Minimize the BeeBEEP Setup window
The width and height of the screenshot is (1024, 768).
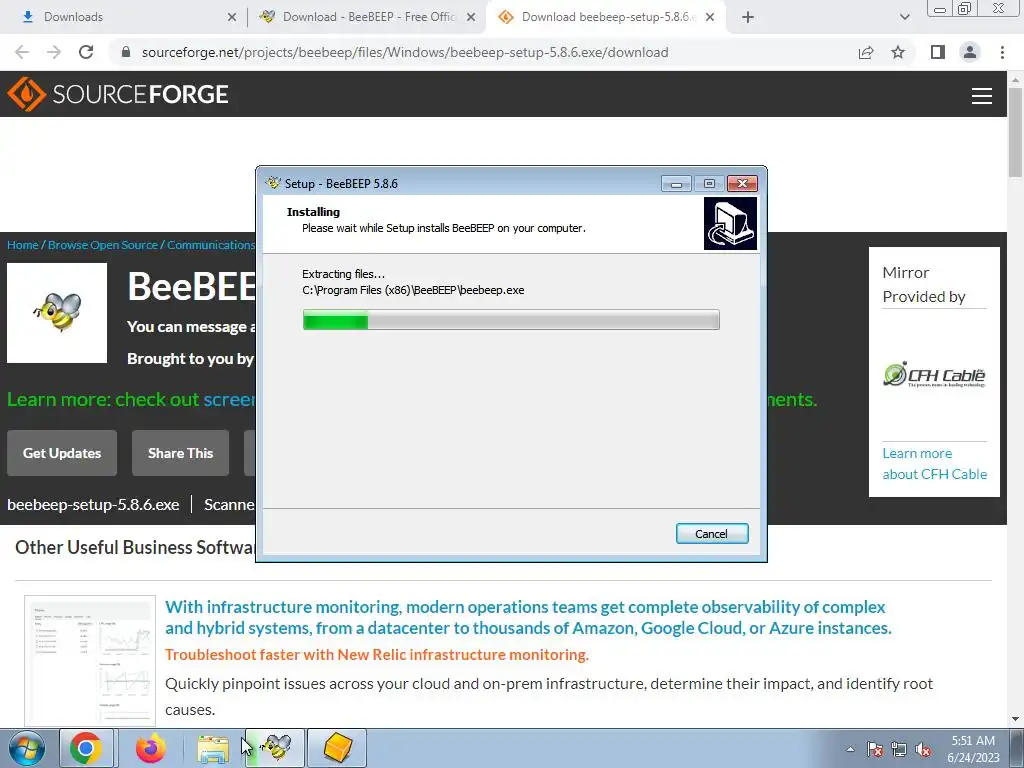[676, 184]
